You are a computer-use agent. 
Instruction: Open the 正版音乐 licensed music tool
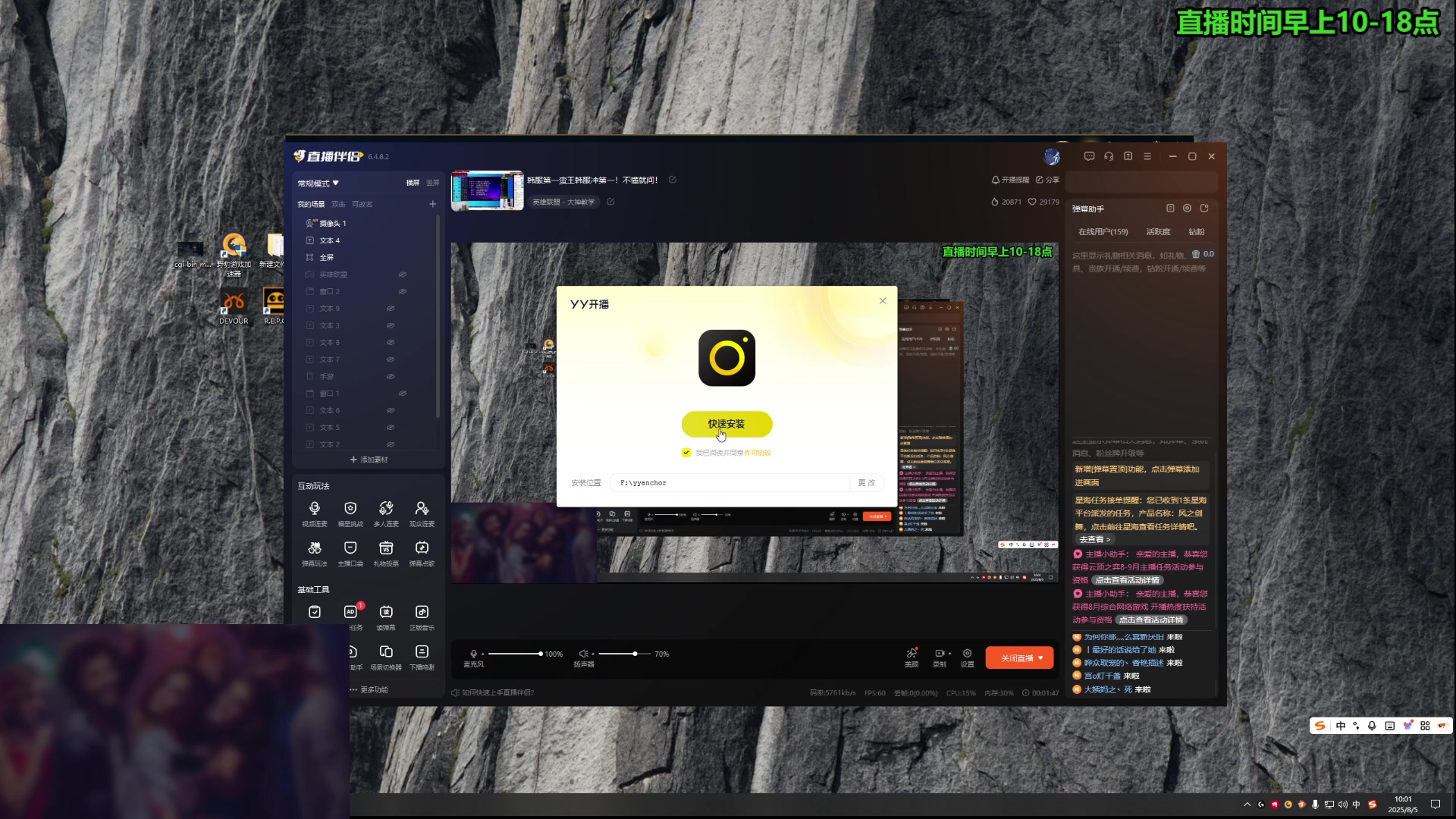[422, 617]
